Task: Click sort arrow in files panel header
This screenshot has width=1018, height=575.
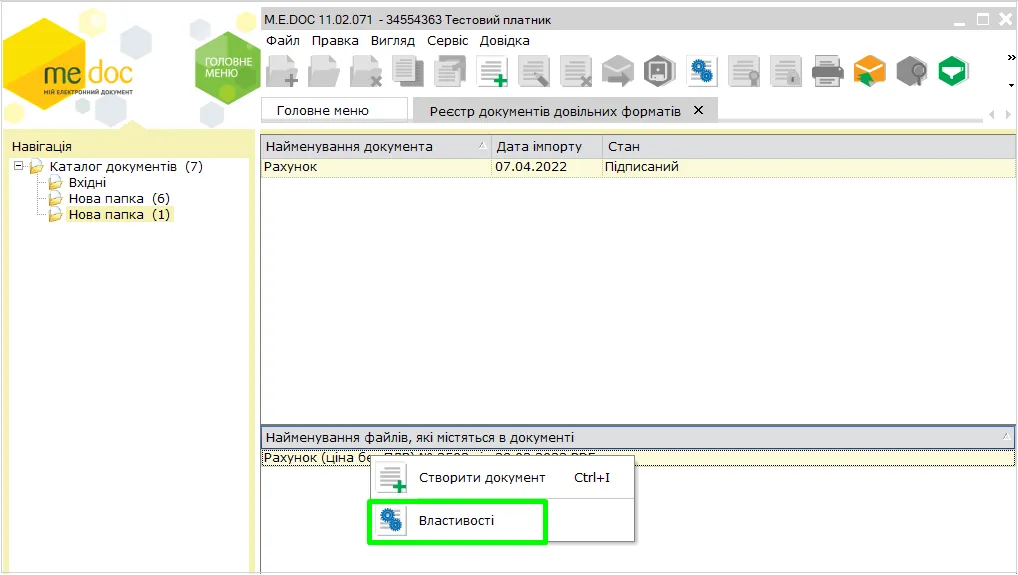Action: [1006, 437]
